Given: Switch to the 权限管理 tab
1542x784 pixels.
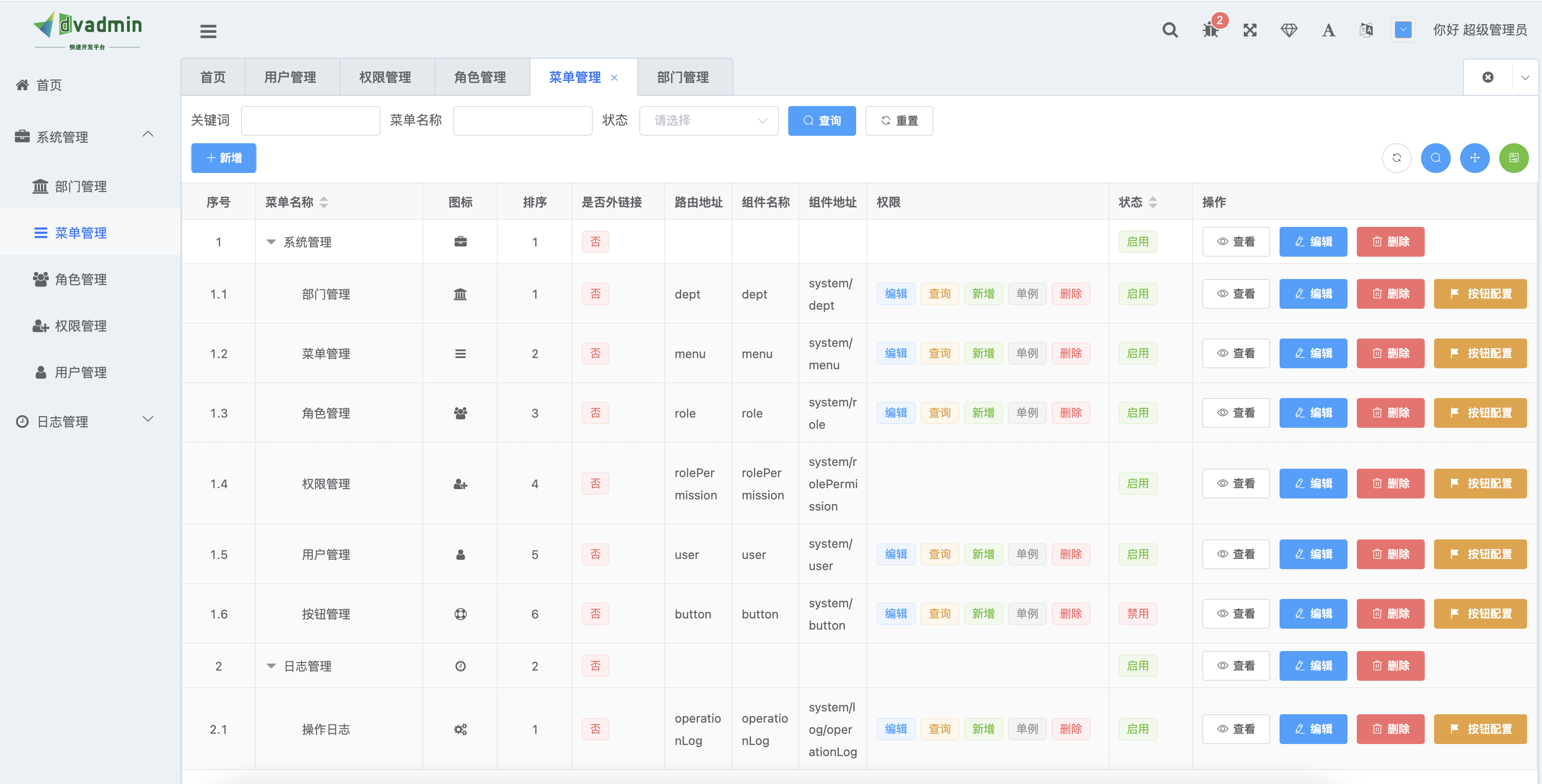Looking at the screenshot, I should [385, 77].
